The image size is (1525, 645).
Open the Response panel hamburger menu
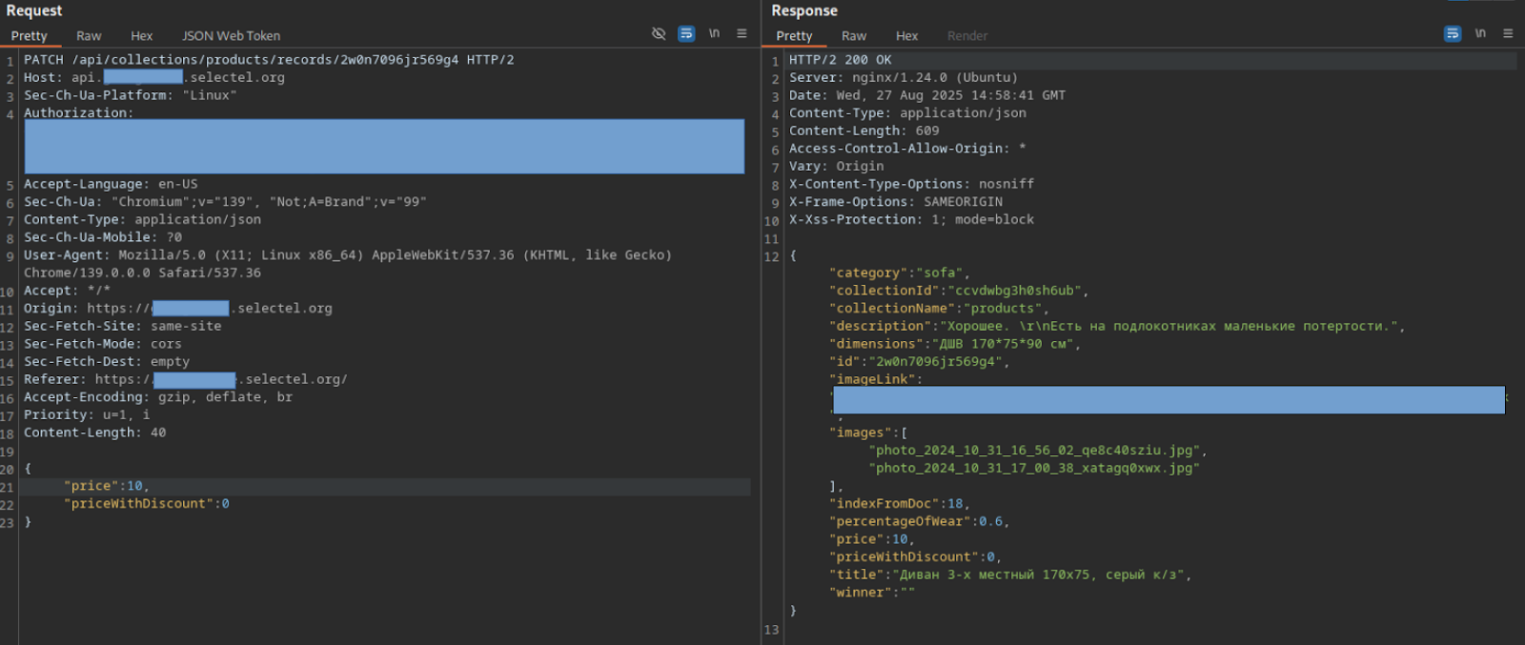click(x=1507, y=34)
